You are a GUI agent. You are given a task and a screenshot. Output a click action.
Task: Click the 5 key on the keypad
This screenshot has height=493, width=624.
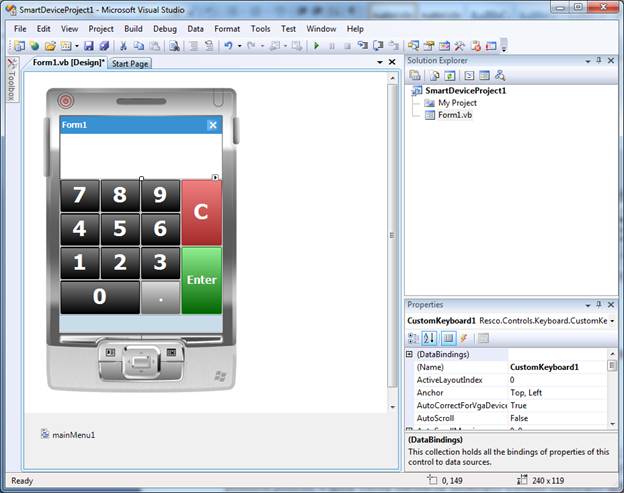tap(120, 229)
